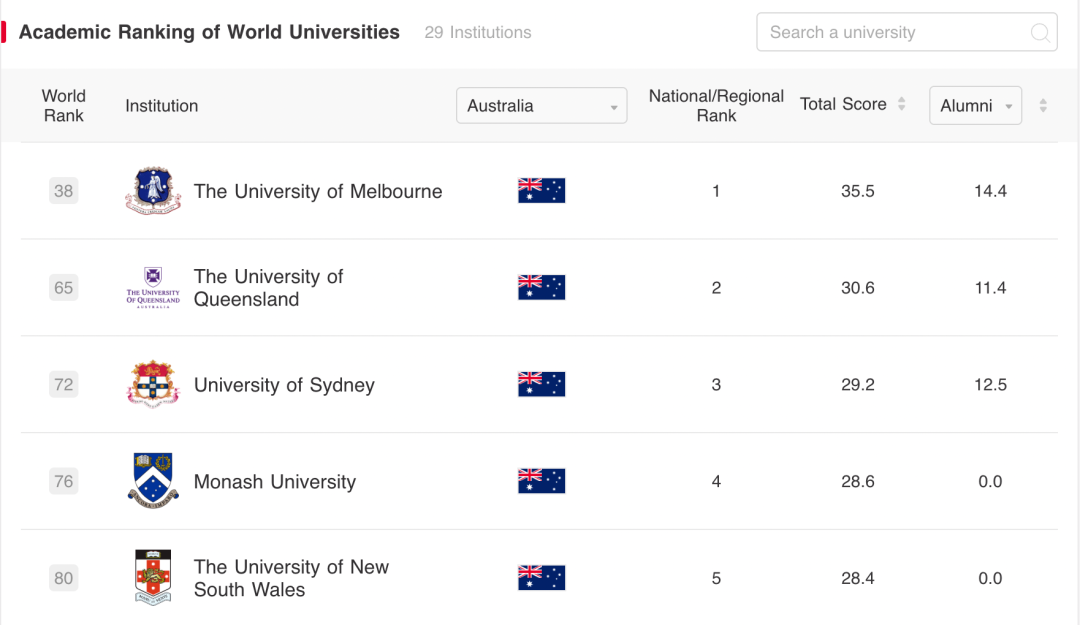Open the Australia country dropdown
1080x625 pixels.
click(541, 106)
